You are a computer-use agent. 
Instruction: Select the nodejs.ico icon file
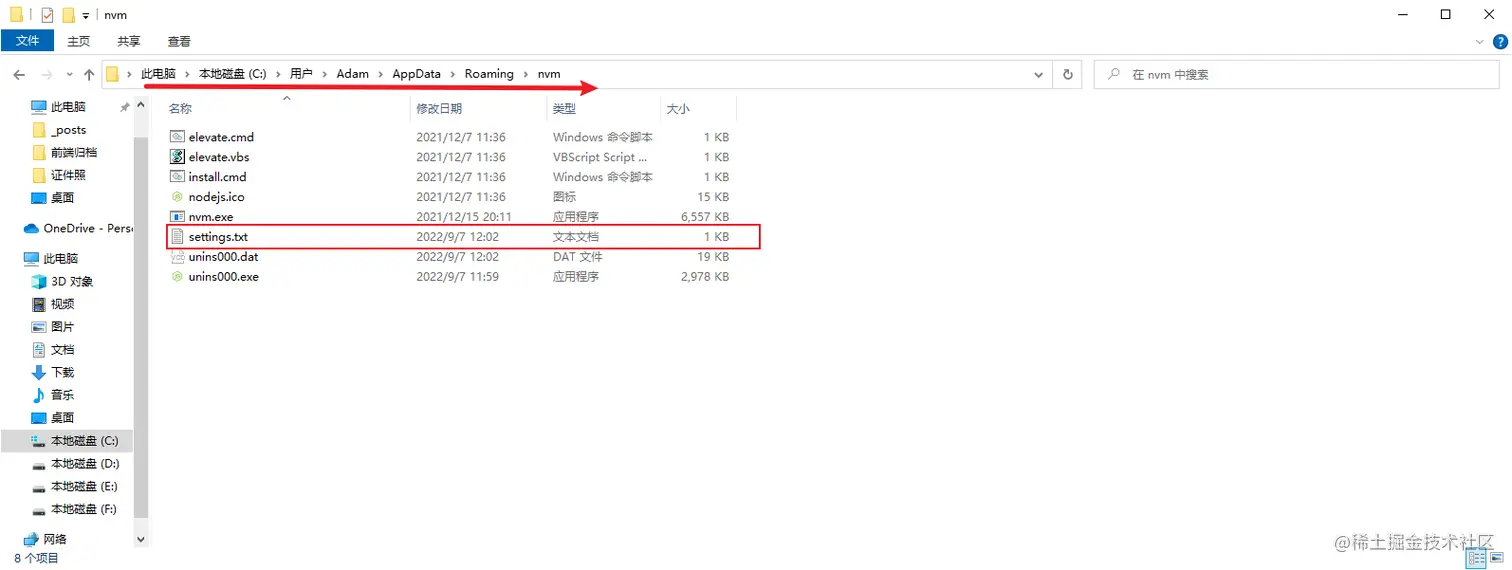coord(177,197)
